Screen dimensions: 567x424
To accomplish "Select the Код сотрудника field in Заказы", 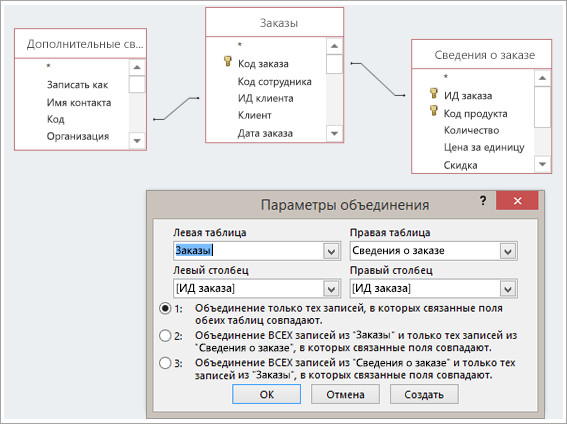I will (x=274, y=82).
